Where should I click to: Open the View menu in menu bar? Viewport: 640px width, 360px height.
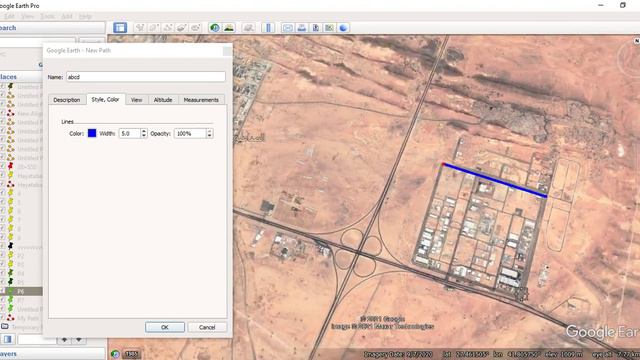tap(27, 16)
